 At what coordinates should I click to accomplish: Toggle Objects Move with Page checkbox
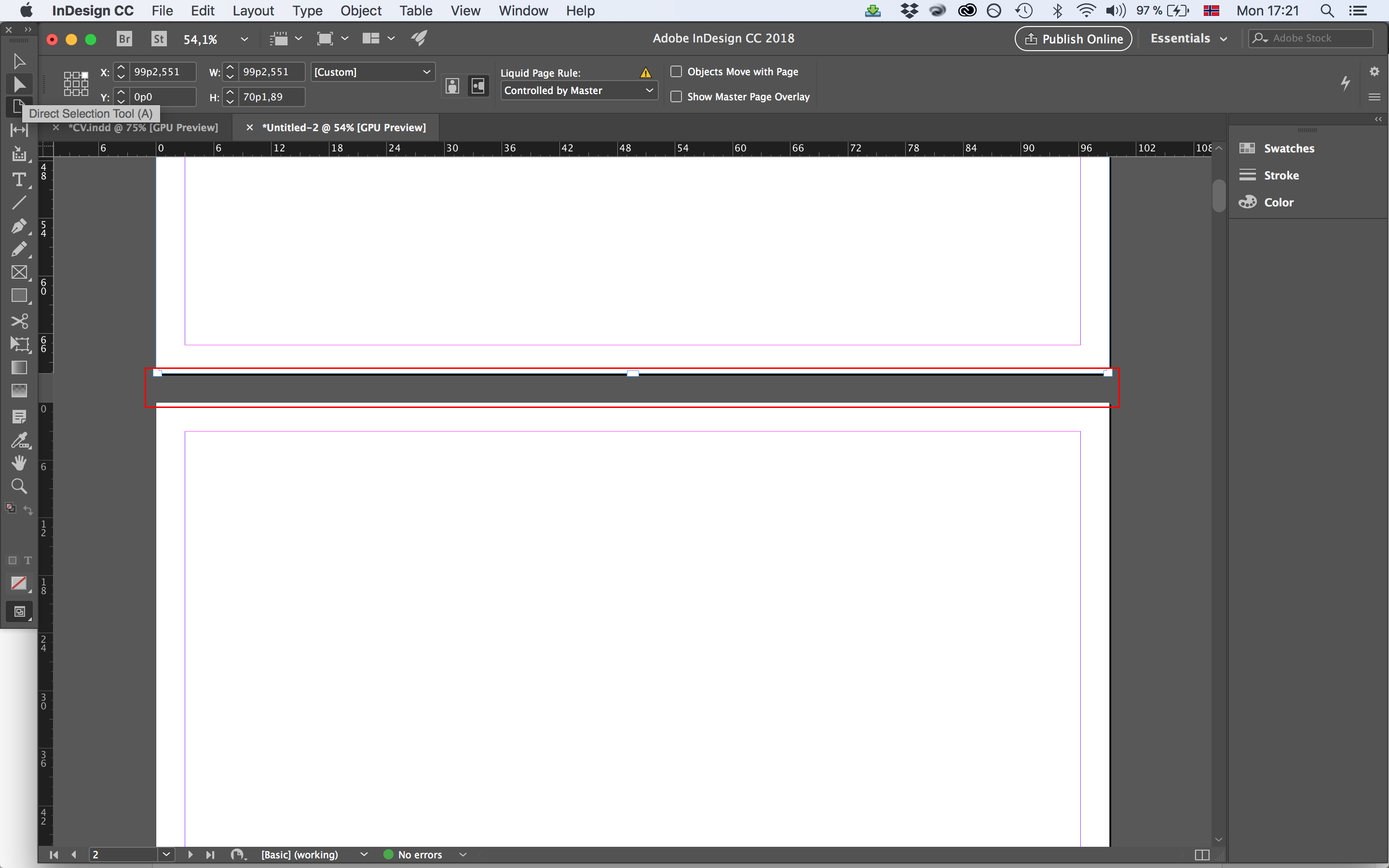[675, 70]
